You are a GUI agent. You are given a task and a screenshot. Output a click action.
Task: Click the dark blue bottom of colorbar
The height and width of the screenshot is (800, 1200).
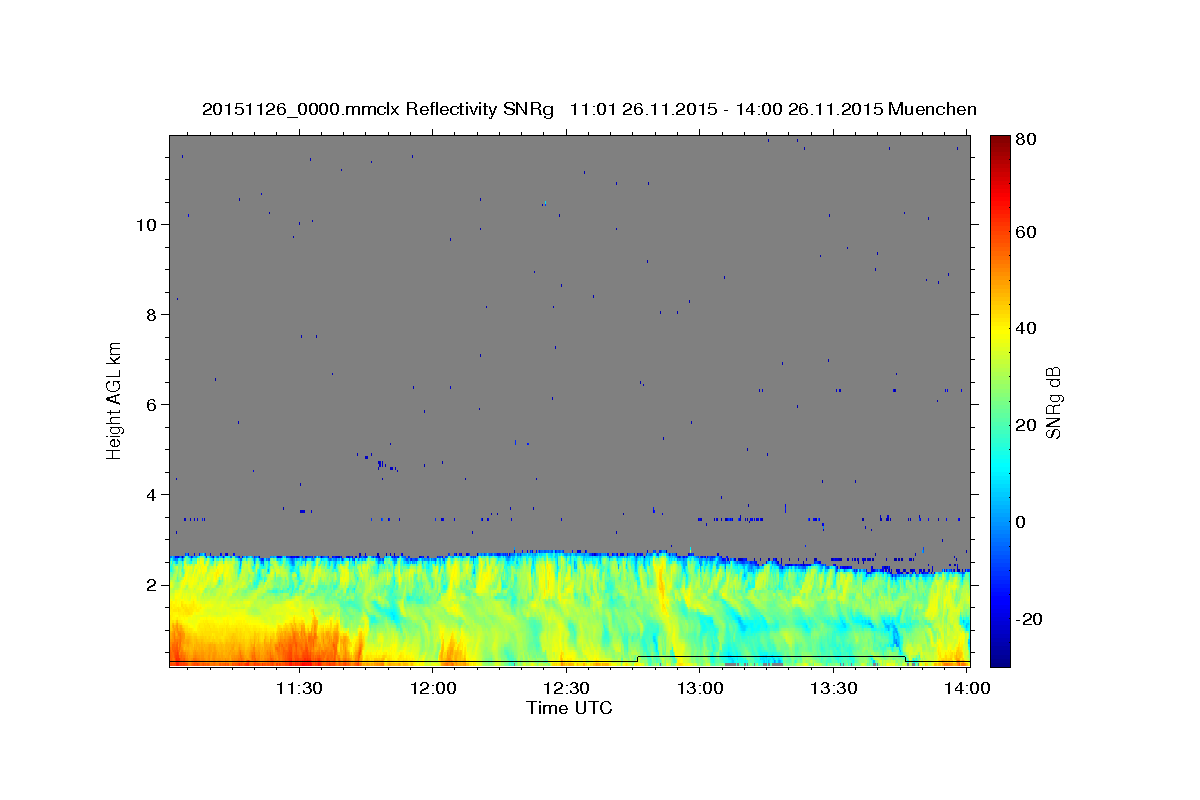(999, 656)
